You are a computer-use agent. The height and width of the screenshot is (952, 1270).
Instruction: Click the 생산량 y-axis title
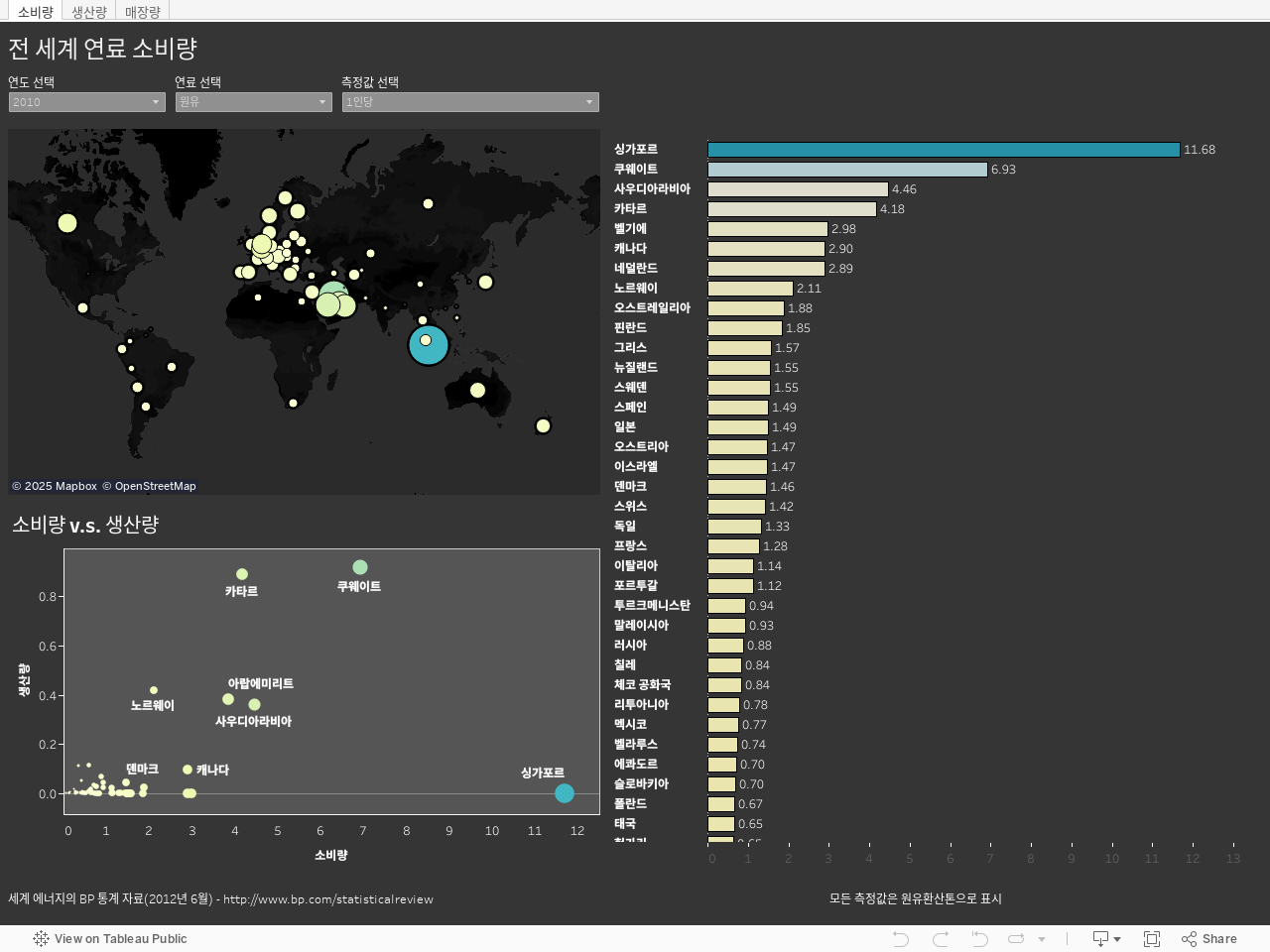(24, 680)
